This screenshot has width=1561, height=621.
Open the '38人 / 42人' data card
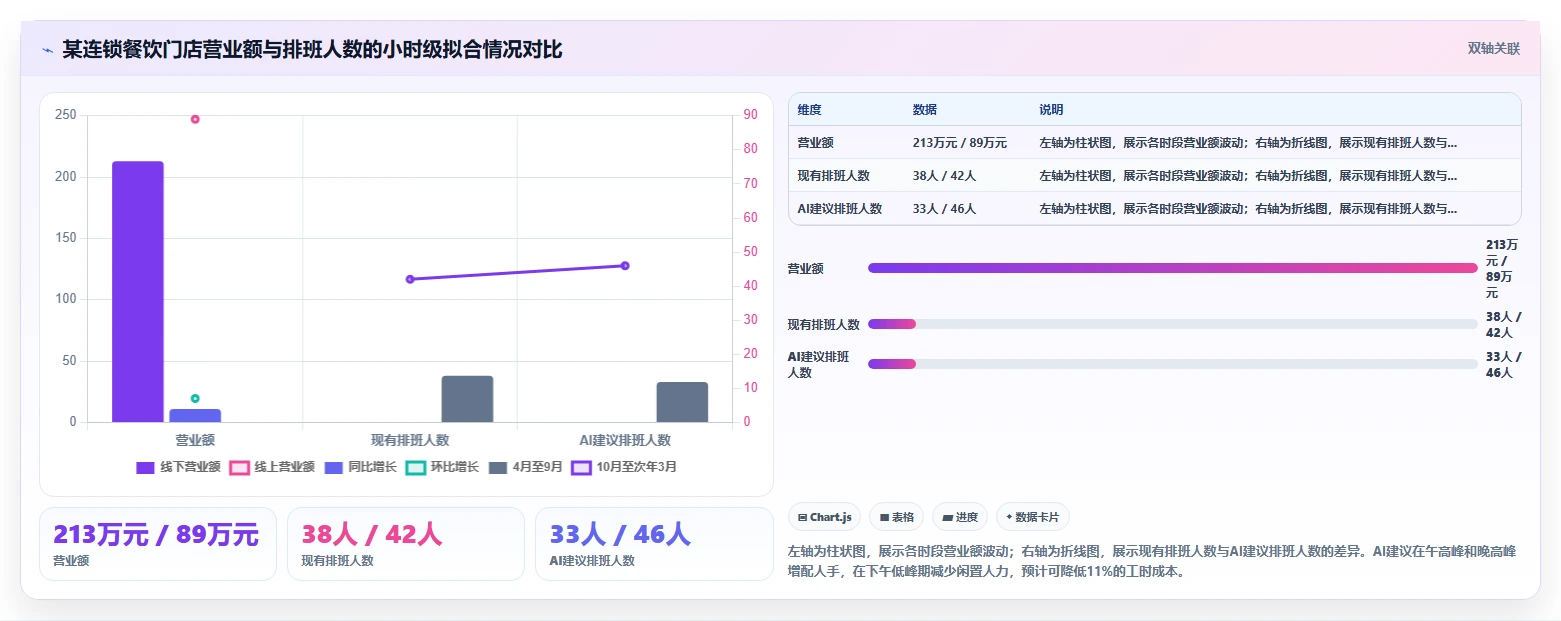[x=406, y=544]
